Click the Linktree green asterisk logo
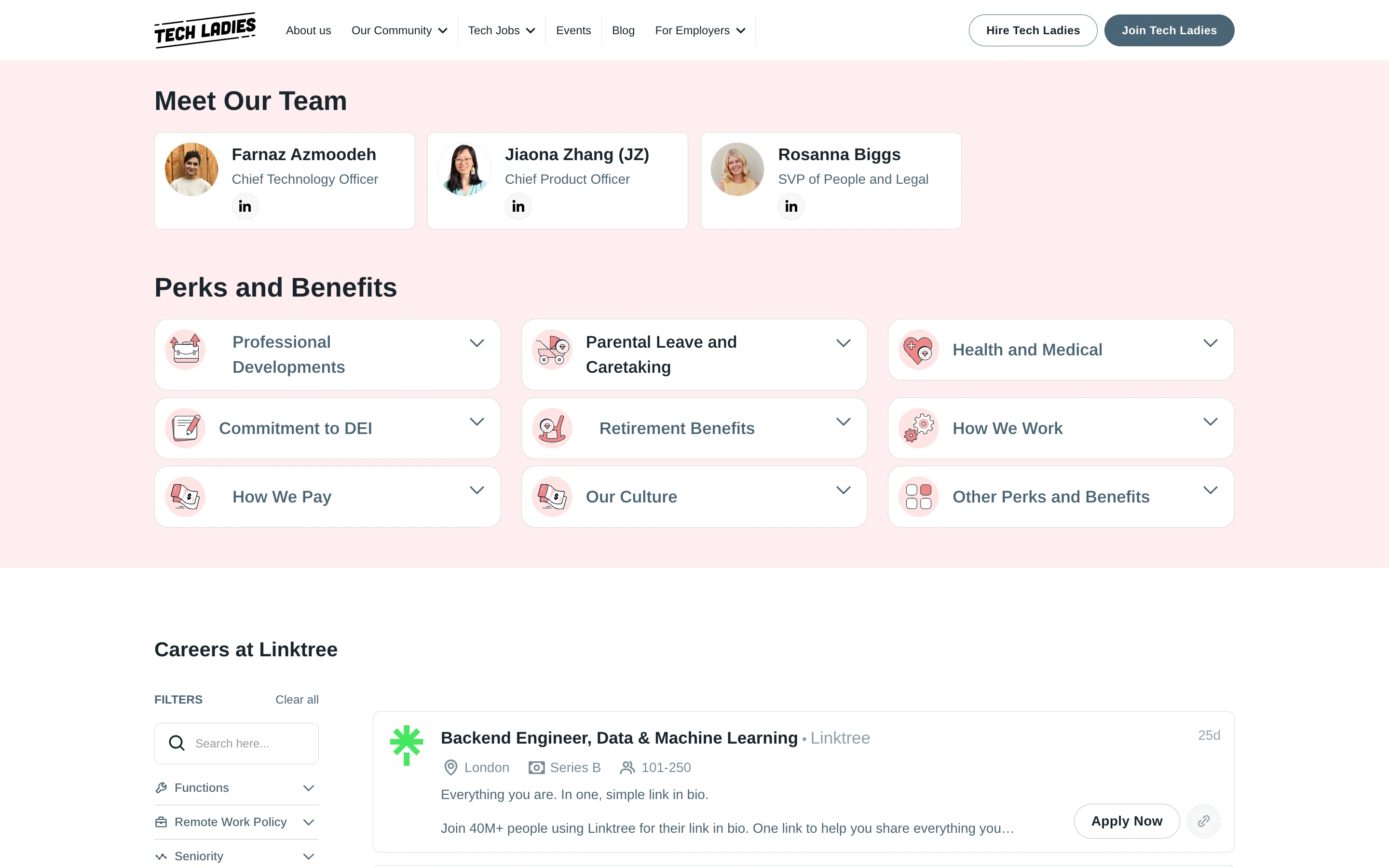 [407, 745]
